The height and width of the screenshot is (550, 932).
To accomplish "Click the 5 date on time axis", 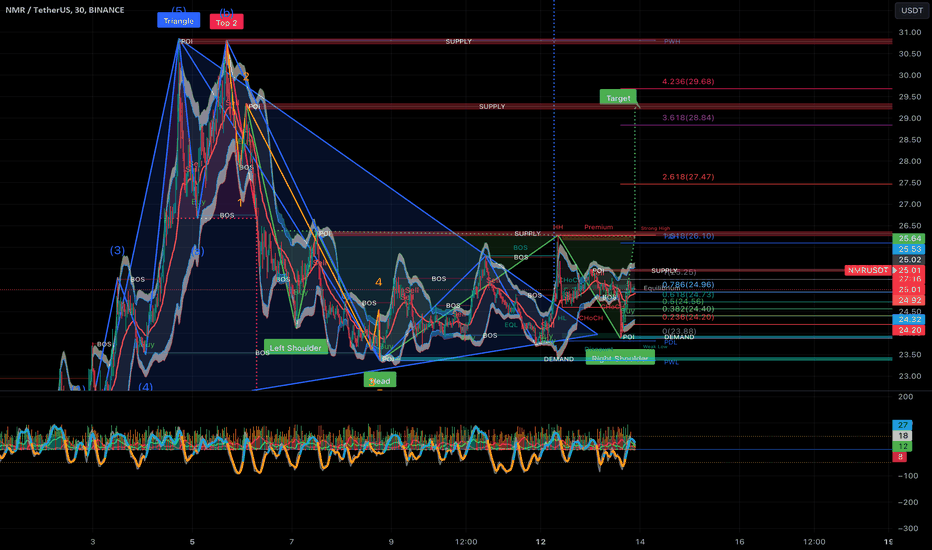I will (x=192, y=542).
